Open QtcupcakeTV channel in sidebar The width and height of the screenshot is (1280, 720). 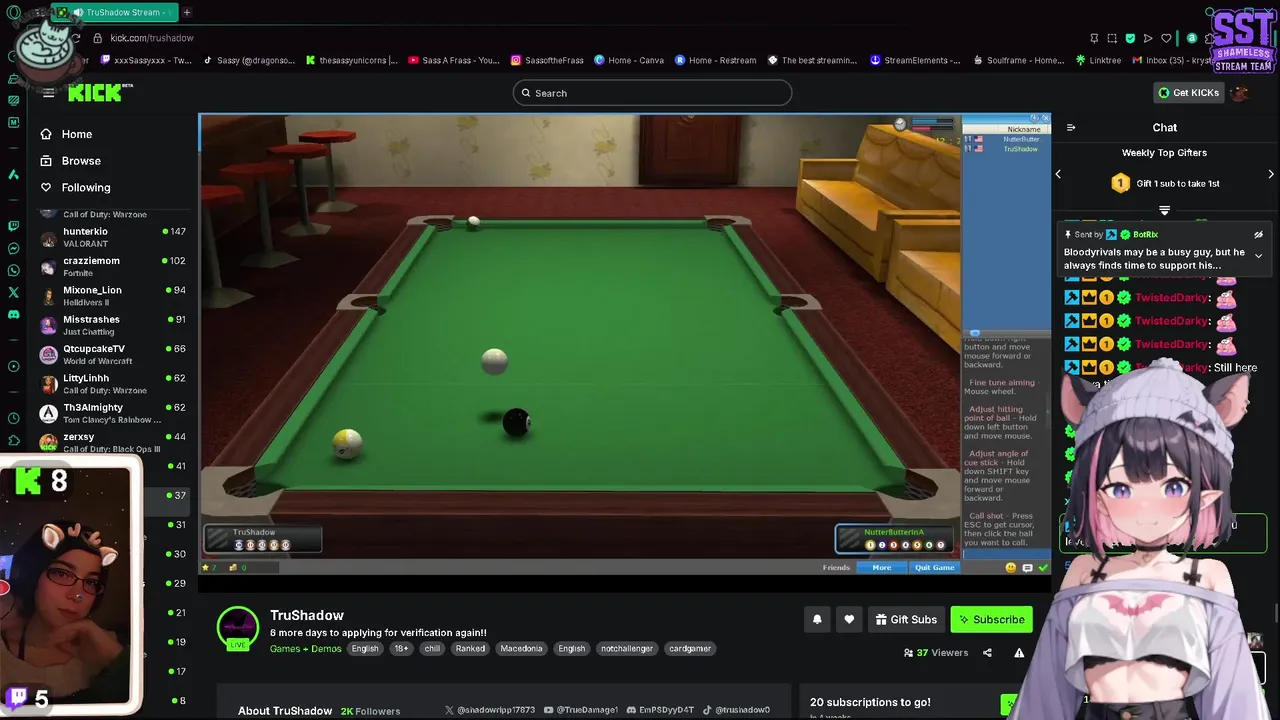(x=113, y=354)
